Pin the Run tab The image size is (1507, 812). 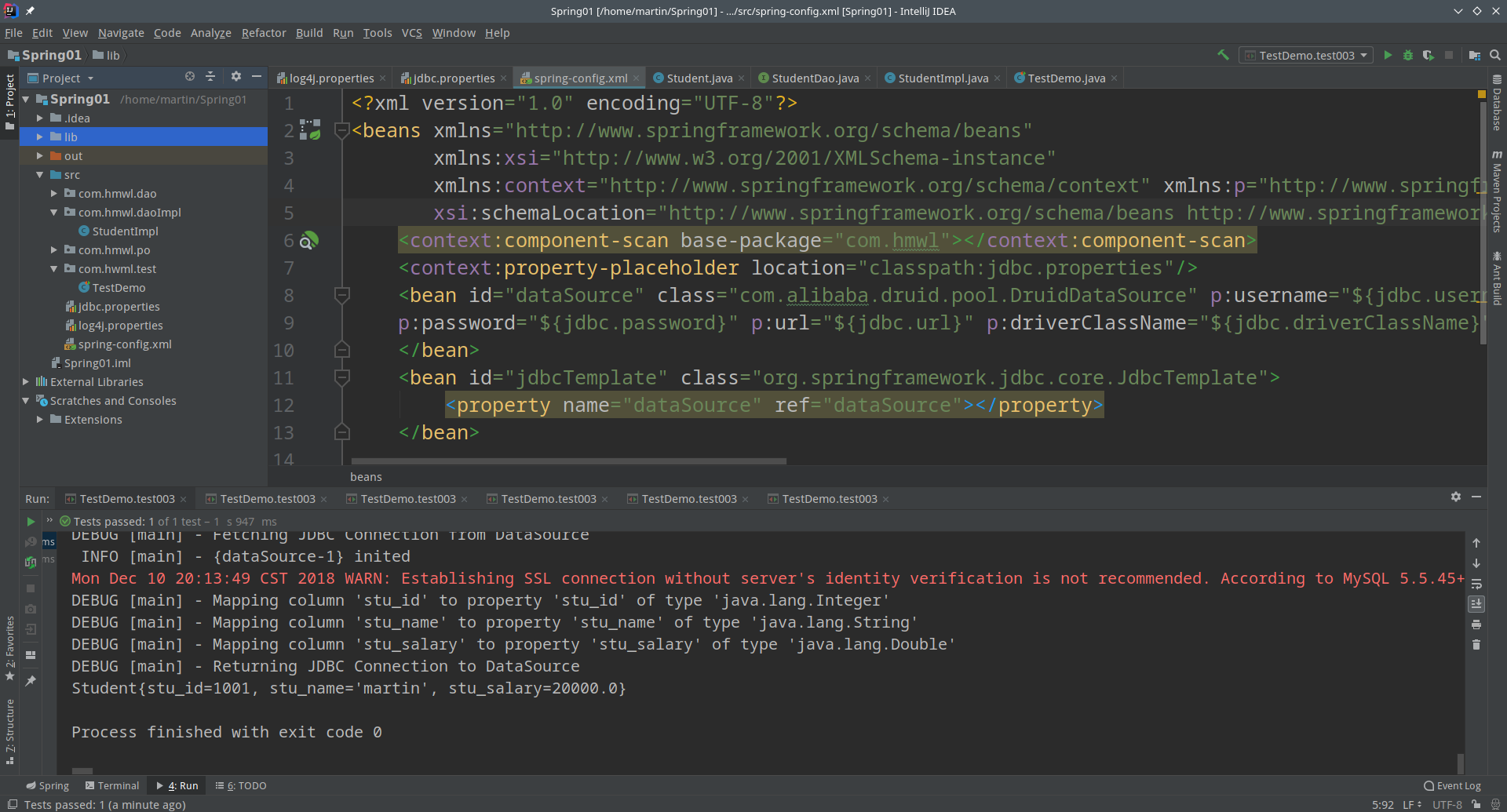(x=31, y=681)
